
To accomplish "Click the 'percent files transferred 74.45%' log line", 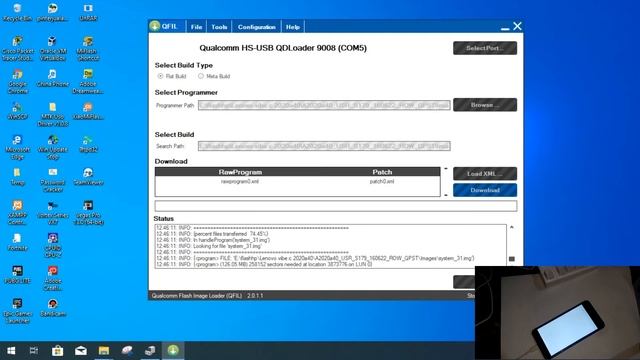I will 212,234.
